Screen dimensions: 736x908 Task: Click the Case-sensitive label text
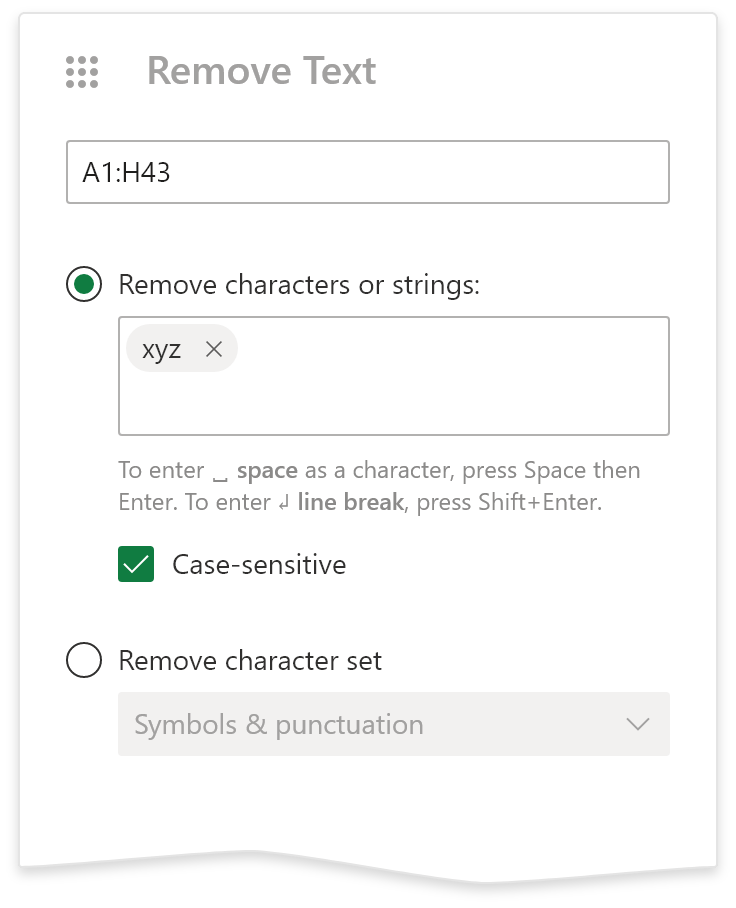click(259, 564)
